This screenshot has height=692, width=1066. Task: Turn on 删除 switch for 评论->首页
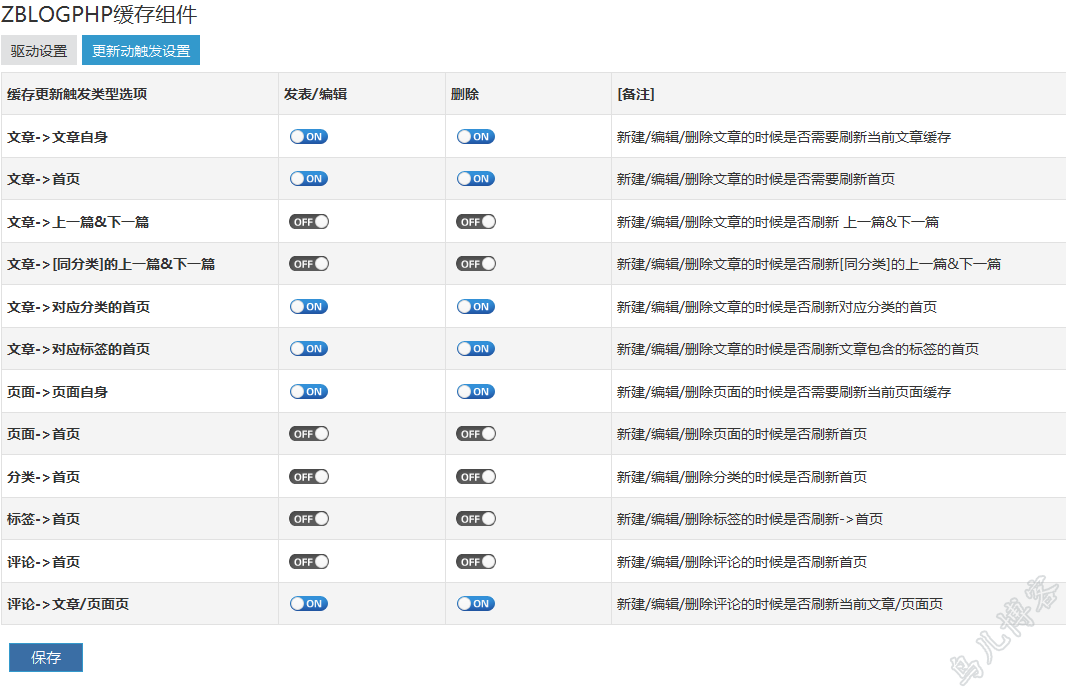point(476,561)
